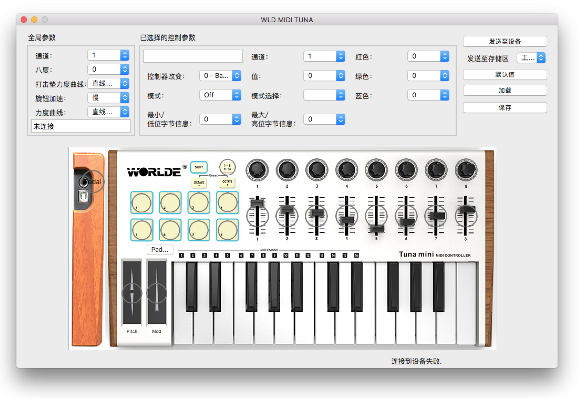Select fader 2 on the controller

(287, 216)
